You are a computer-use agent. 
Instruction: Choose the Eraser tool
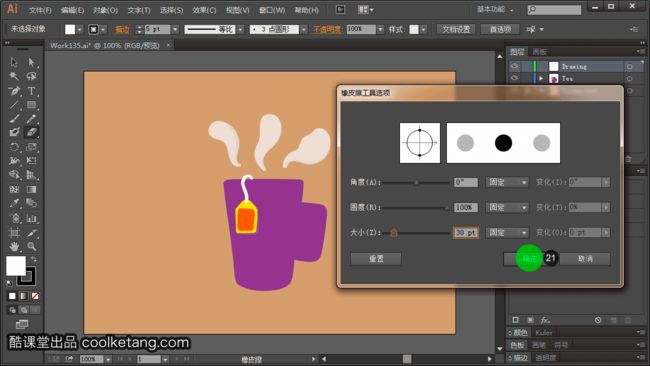point(31,133)
